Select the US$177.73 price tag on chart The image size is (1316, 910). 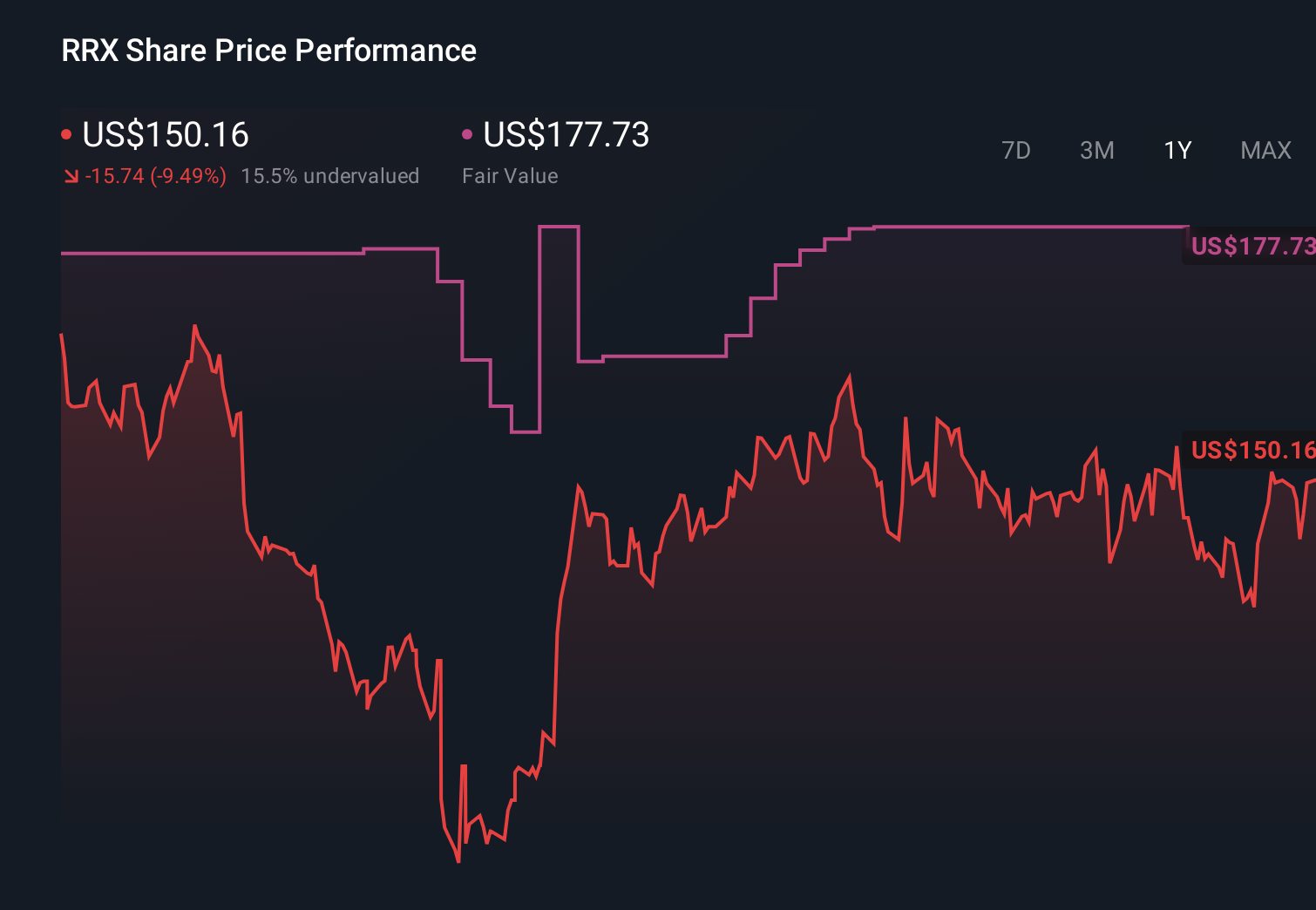1252,247
